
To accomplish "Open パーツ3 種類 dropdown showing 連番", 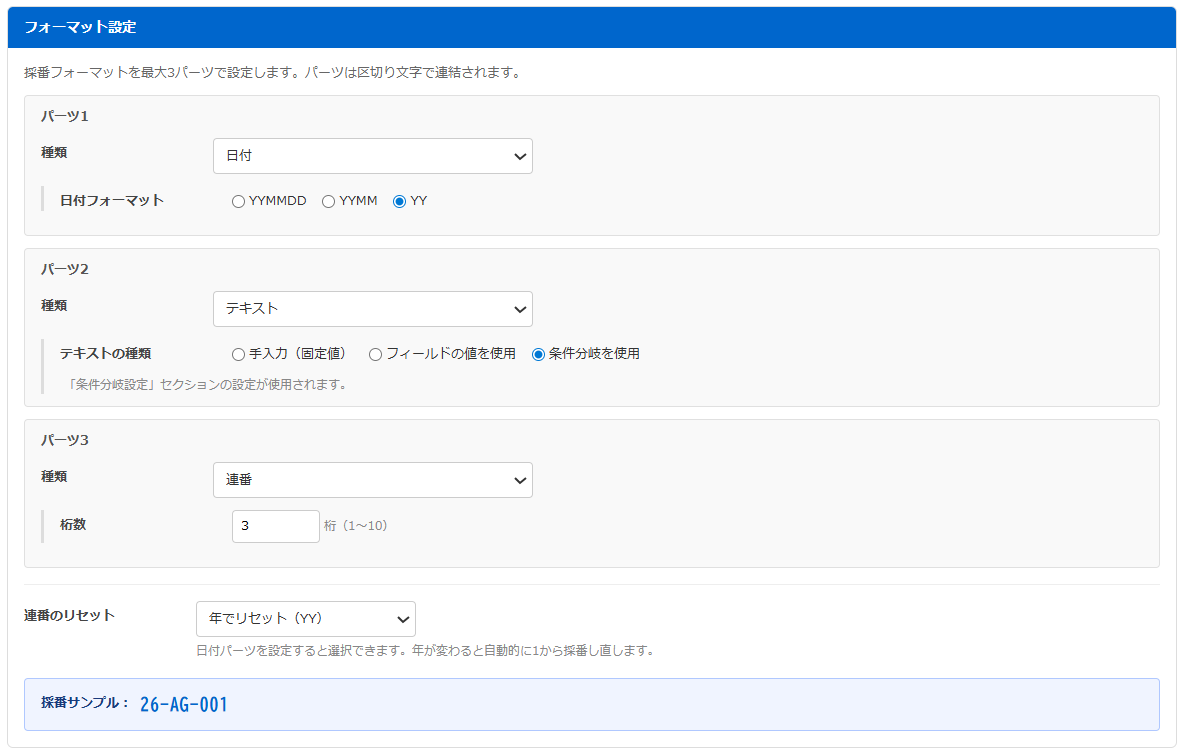I will pyautogui.click(x=372, y=480).
